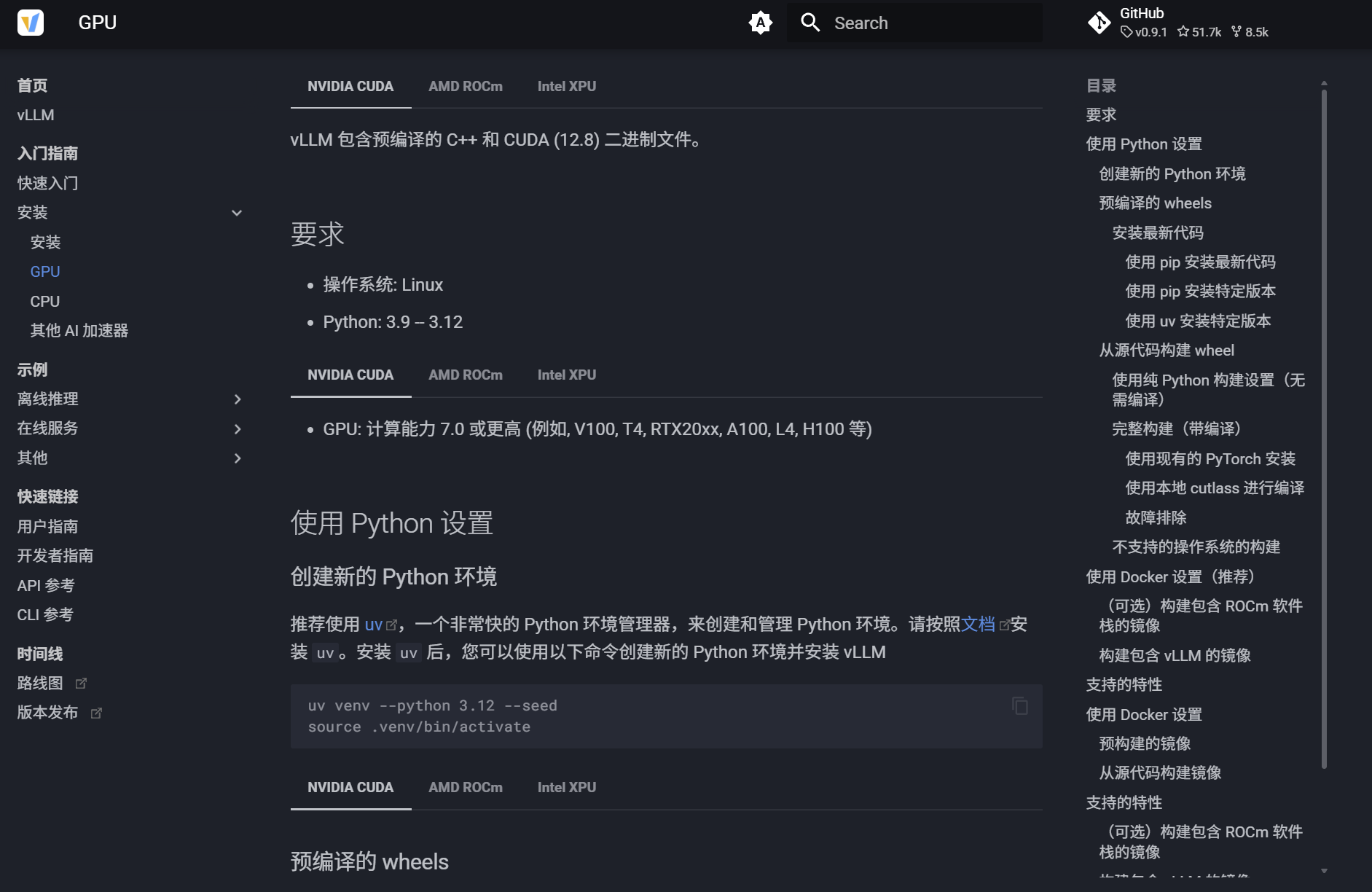The width and height of the screenshot is (1372, 892).
Task: Collapse the 安装 section in the sidebar
Action: (x=237, y=212)
